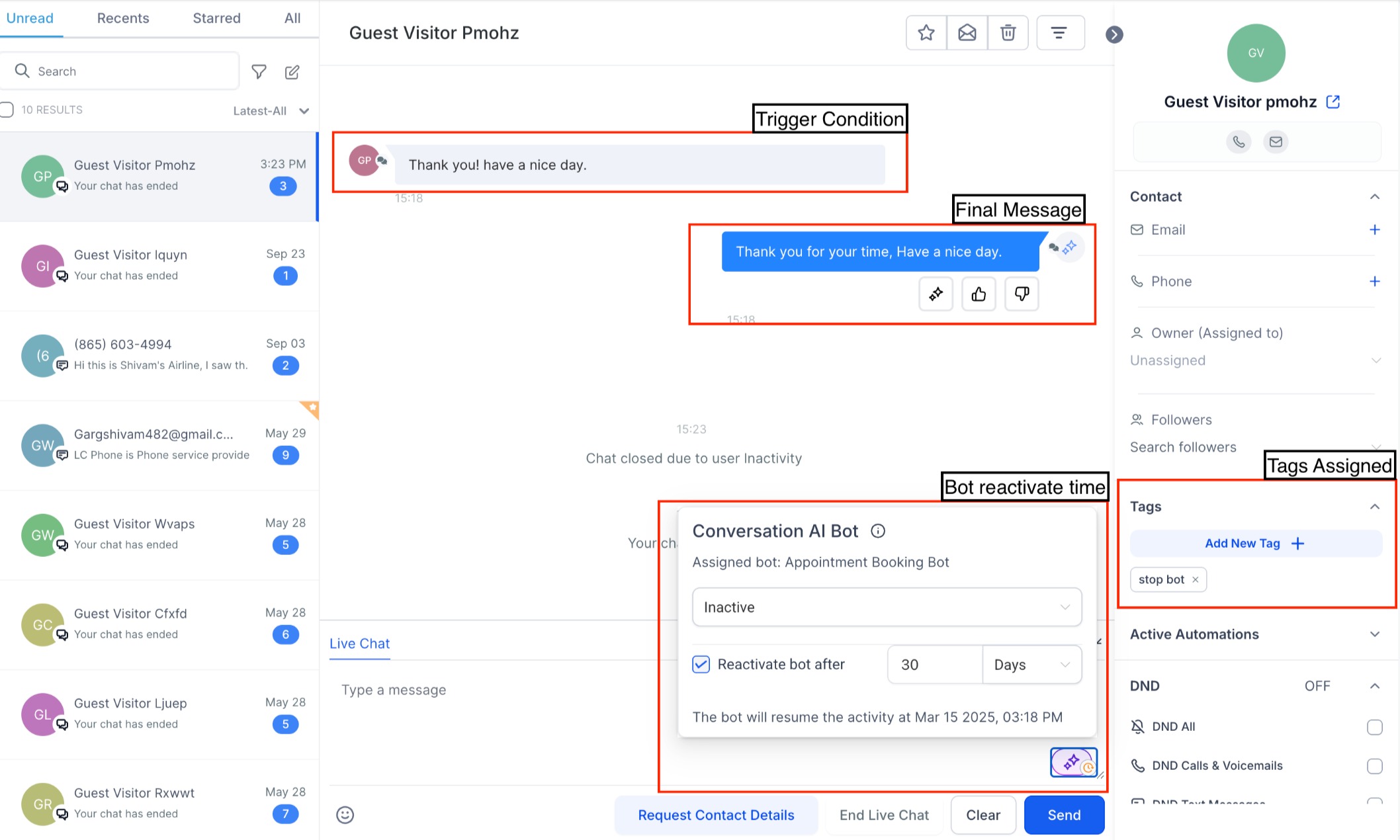This screenshot has height=840, width=1400.
Task: Click the thumbs down on the bot reply
Action: (1022, 294)
